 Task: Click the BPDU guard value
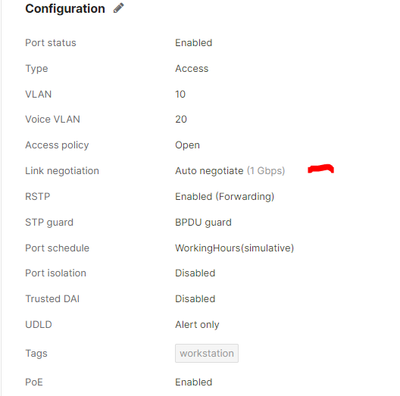click(203, 222)
